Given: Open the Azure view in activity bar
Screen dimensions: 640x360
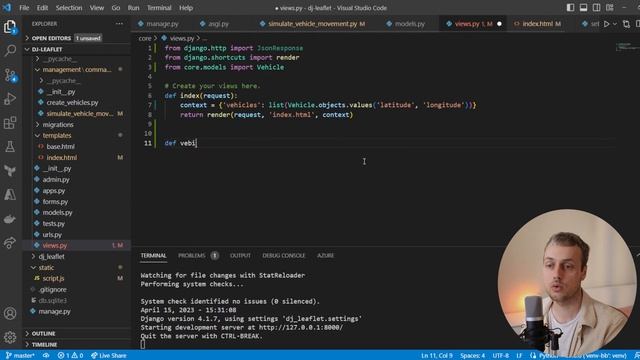Looking at the screenshot, I should point(10,195).
